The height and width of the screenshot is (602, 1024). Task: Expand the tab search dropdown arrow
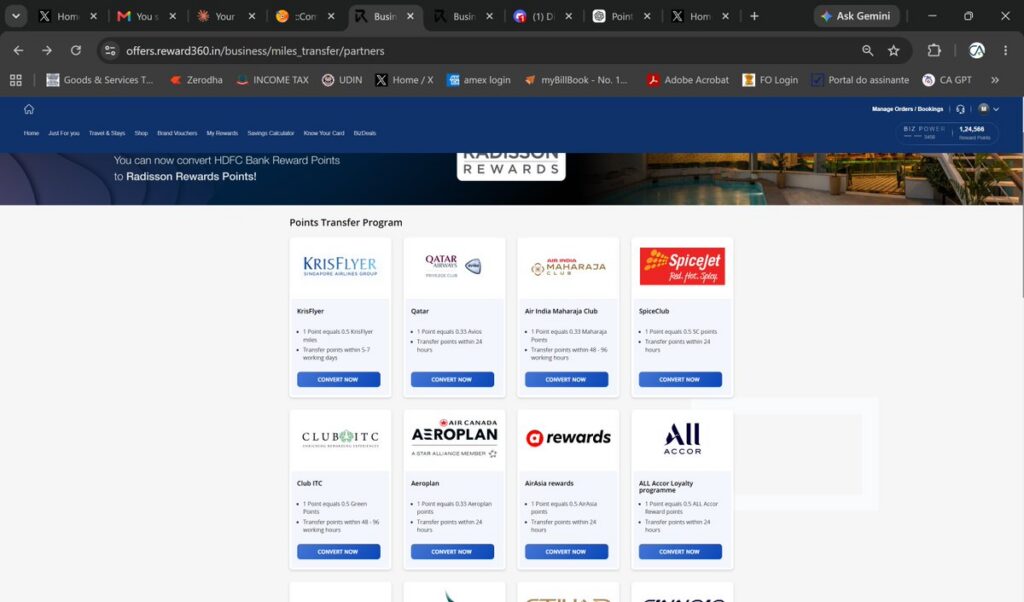16,16
